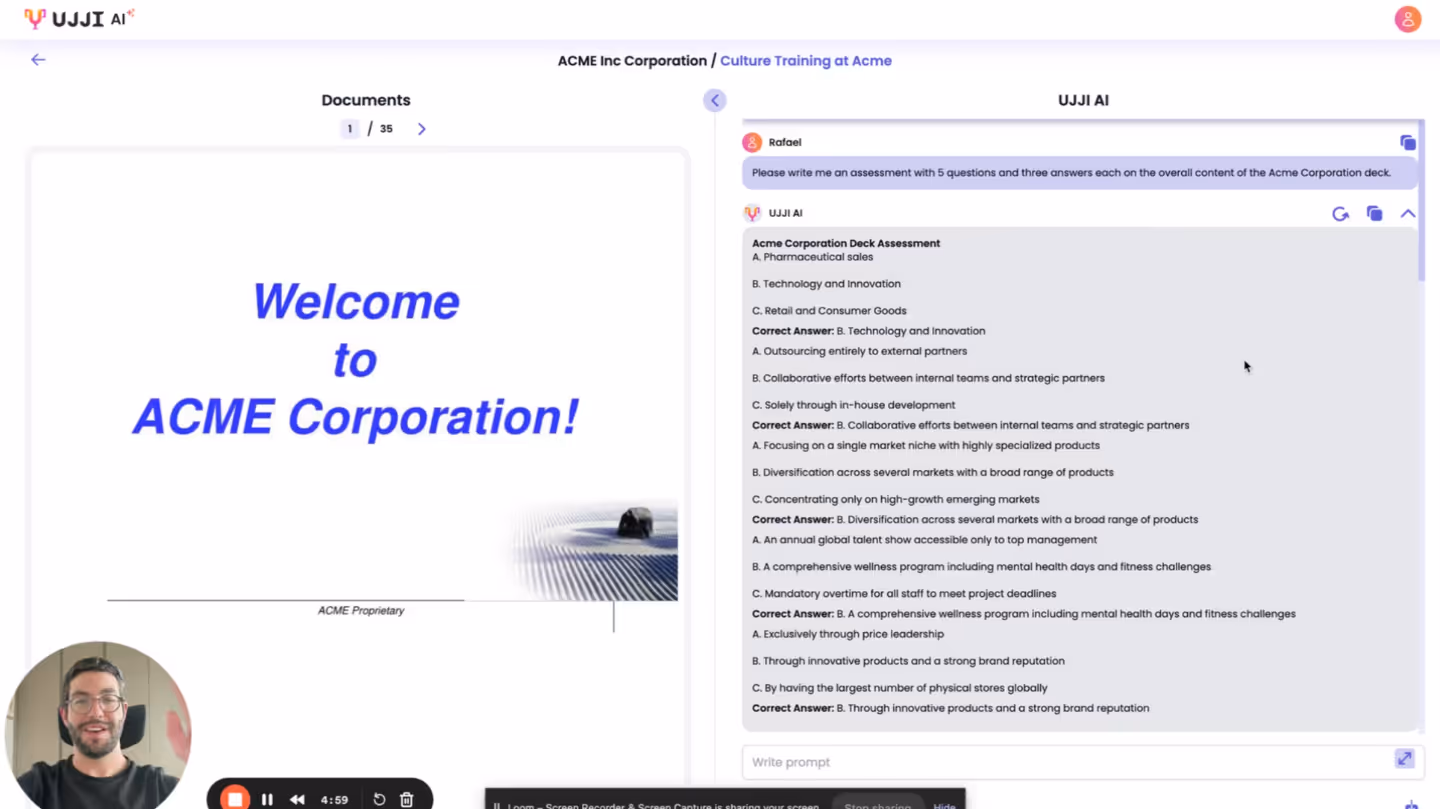Collapse the UJJI AI response
The height and width of the screenshot is (809, 1440).
coord(1407,214)
